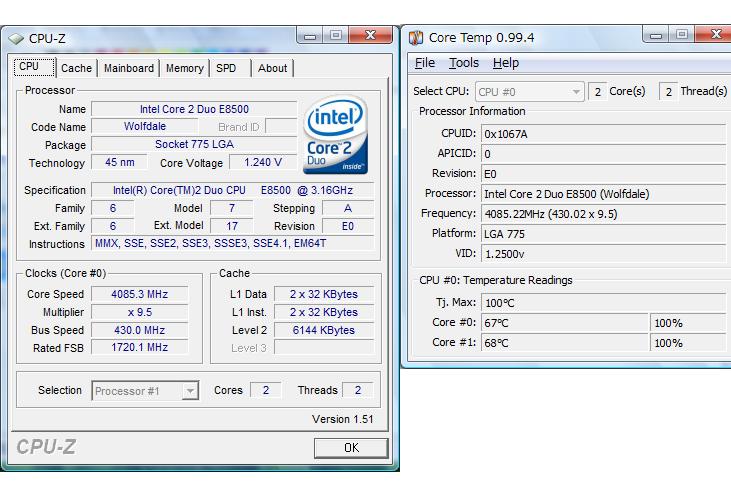
Task: Click the Processor field in Core Temp
Action: click(x=604, y=194)
